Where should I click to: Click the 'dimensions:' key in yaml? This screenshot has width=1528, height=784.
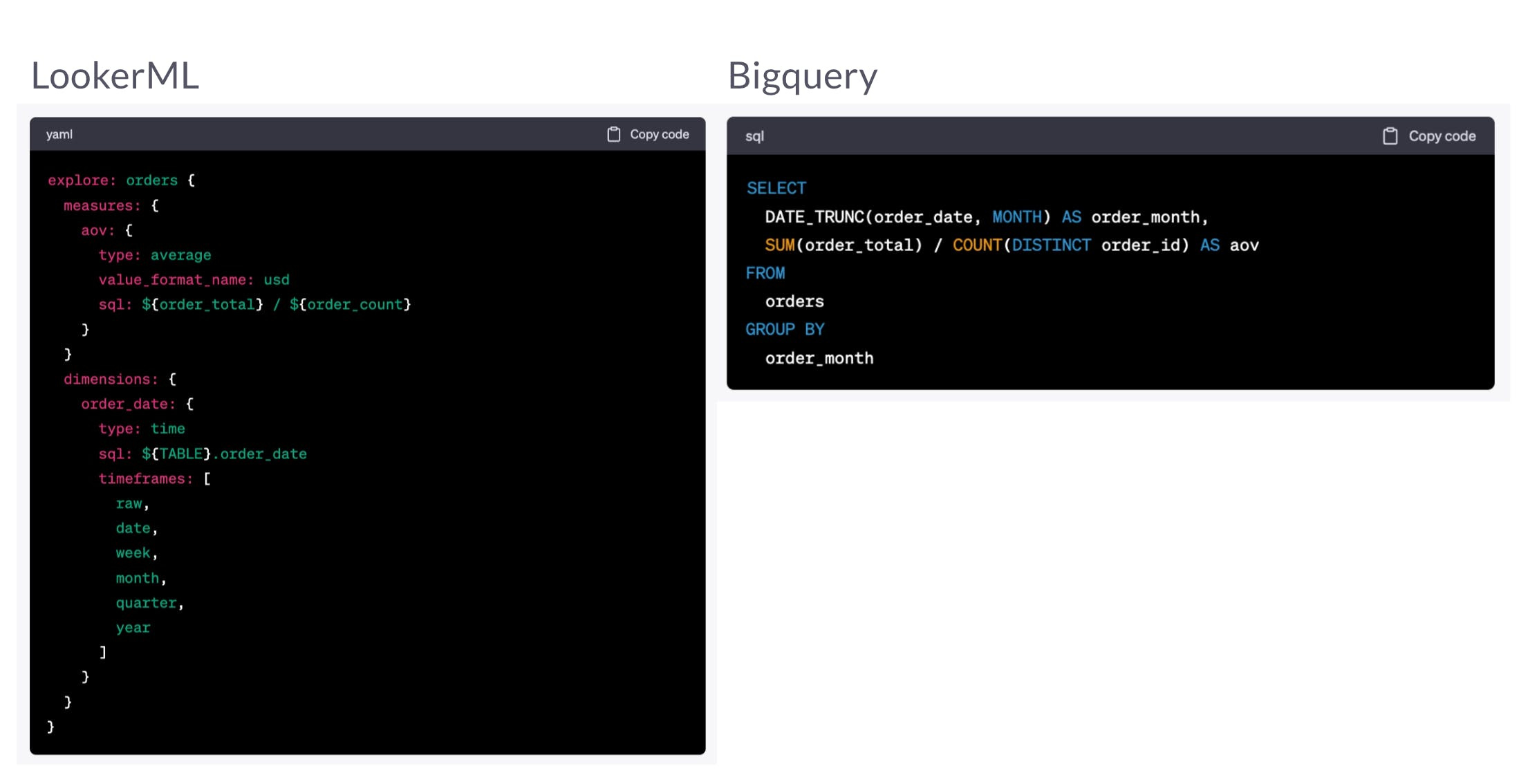(111, 379)
